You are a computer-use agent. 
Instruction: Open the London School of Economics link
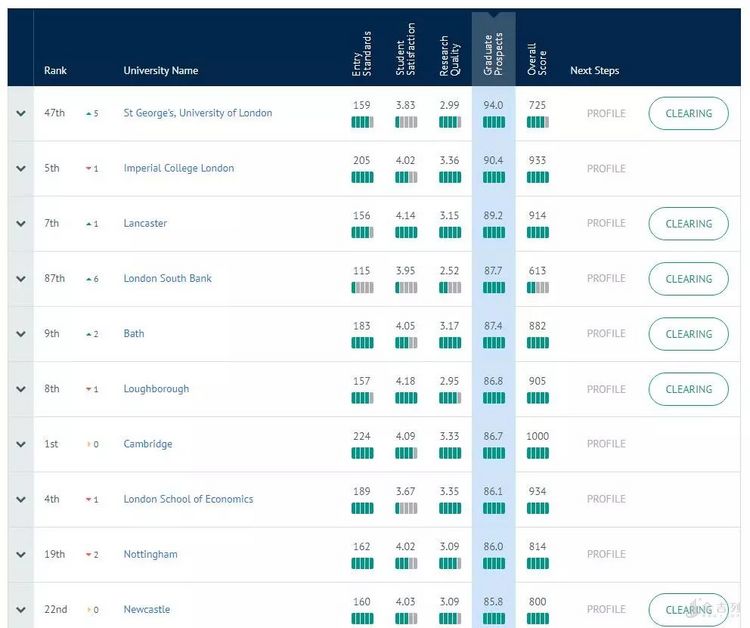pos(188,499)
